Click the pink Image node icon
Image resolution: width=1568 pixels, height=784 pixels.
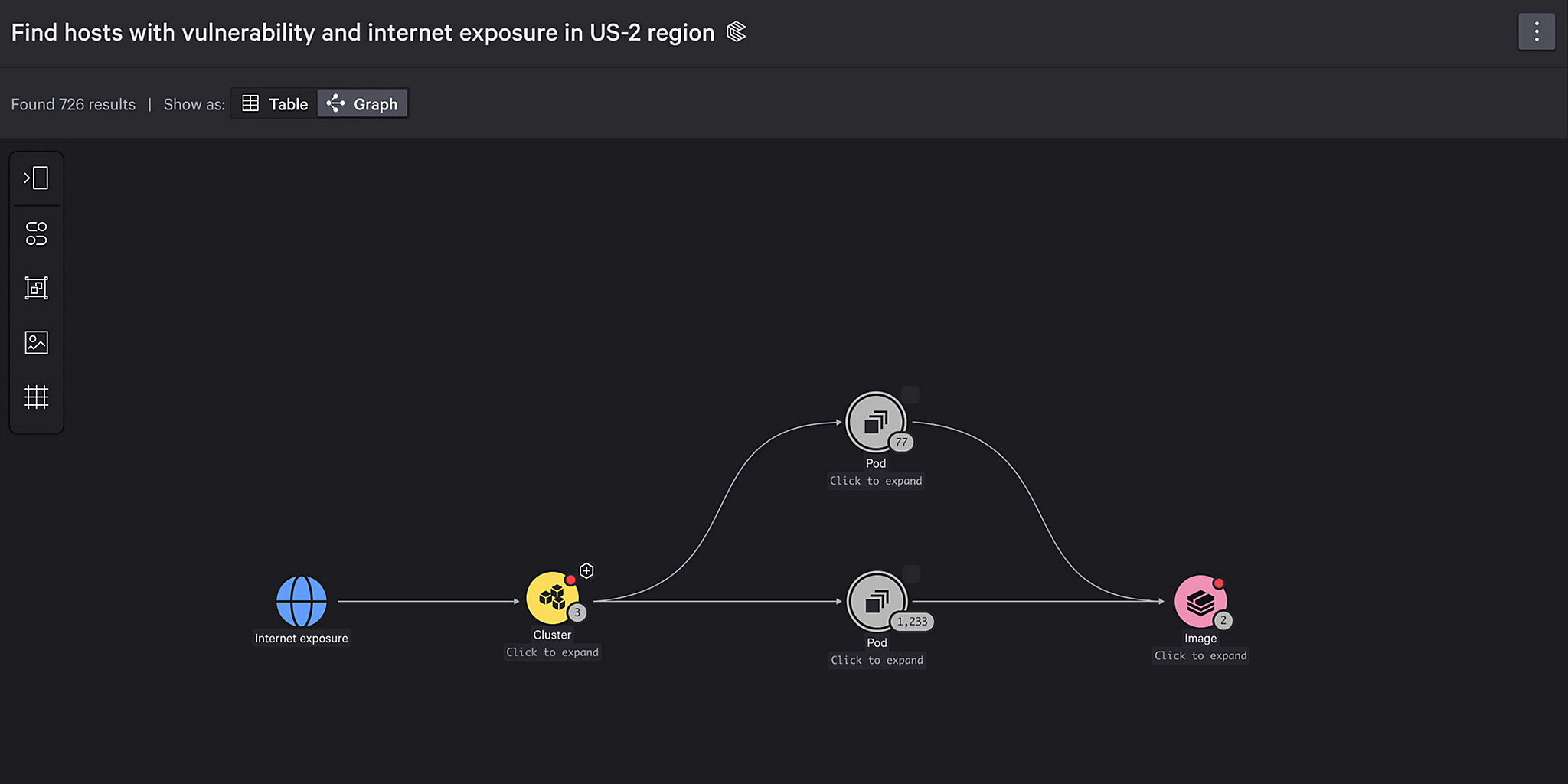pos(1199,601)
